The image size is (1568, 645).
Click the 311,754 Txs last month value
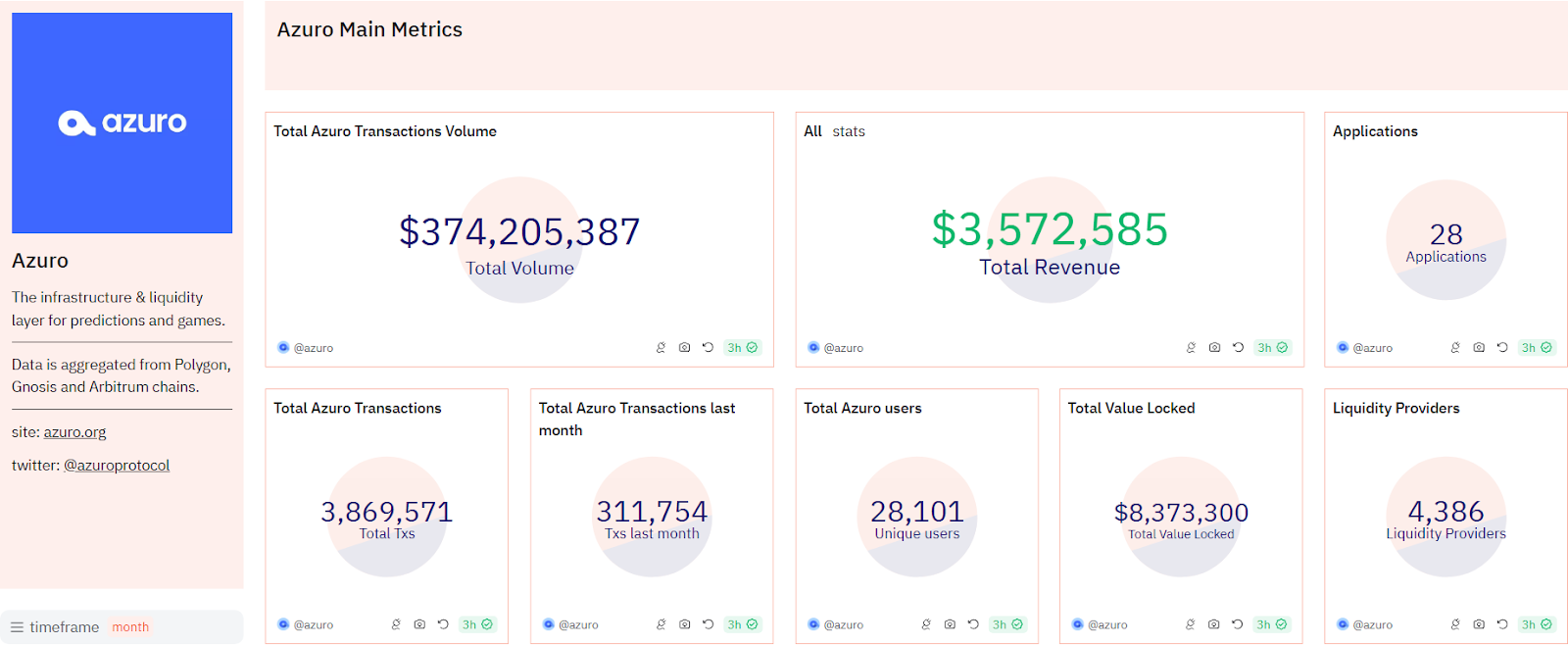[x=652, y=512]
